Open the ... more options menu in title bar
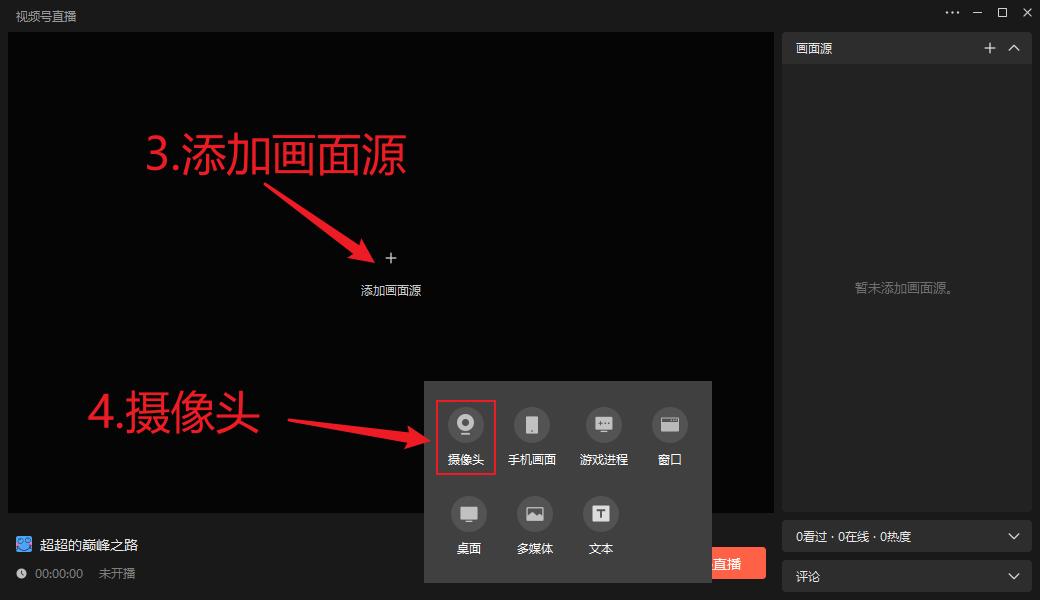 coord(952,12)
